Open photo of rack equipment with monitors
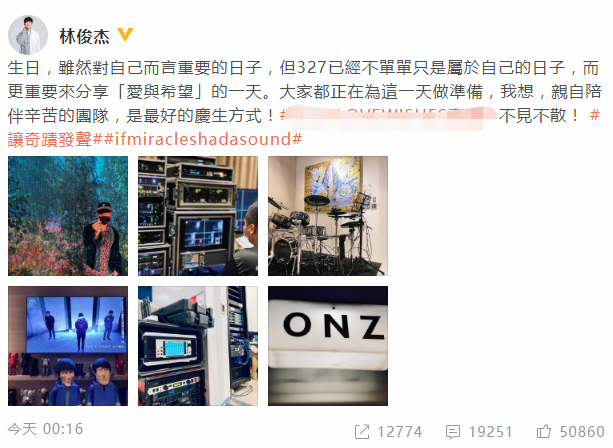The height and width of the screenshot is (448, 613). coord(198,216)
